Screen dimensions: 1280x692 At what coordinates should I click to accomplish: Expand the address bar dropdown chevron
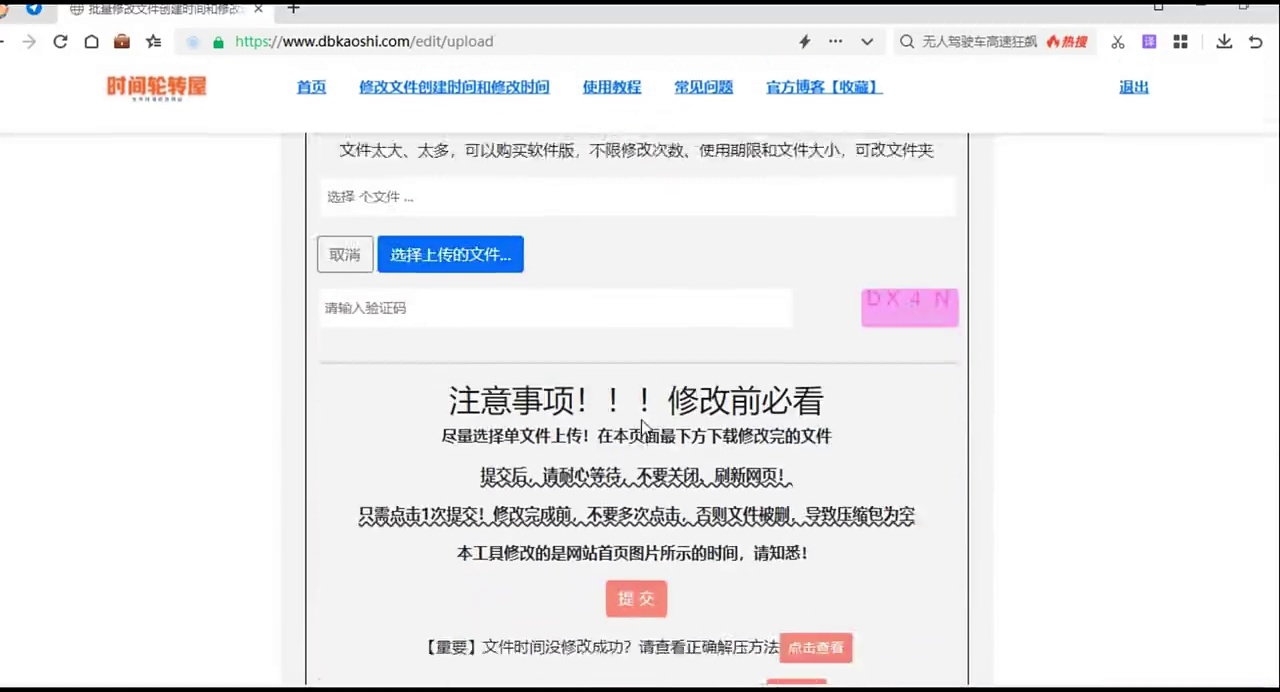(867, 42)
